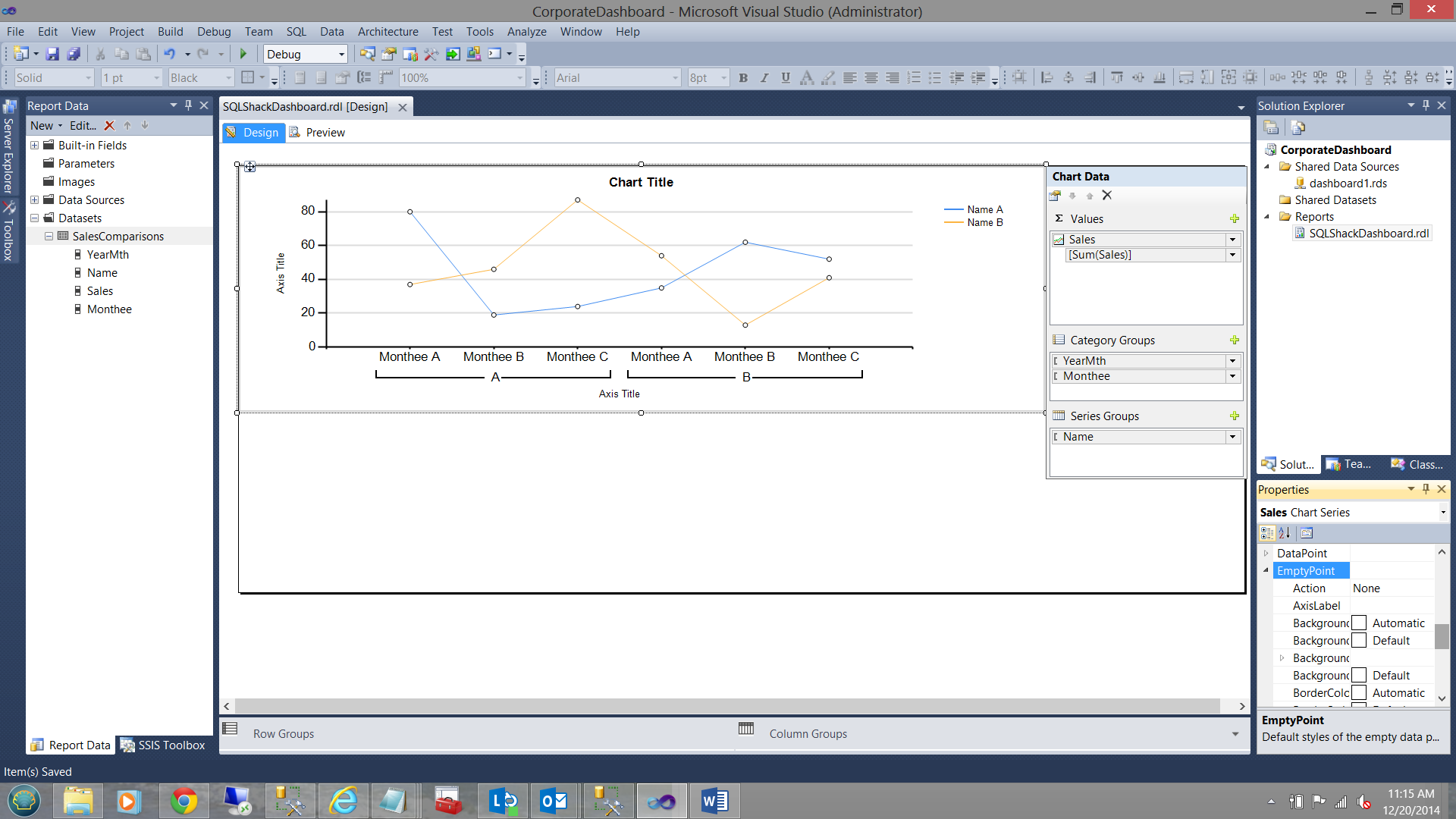Open Google Chrome from the taskbar

184,801
